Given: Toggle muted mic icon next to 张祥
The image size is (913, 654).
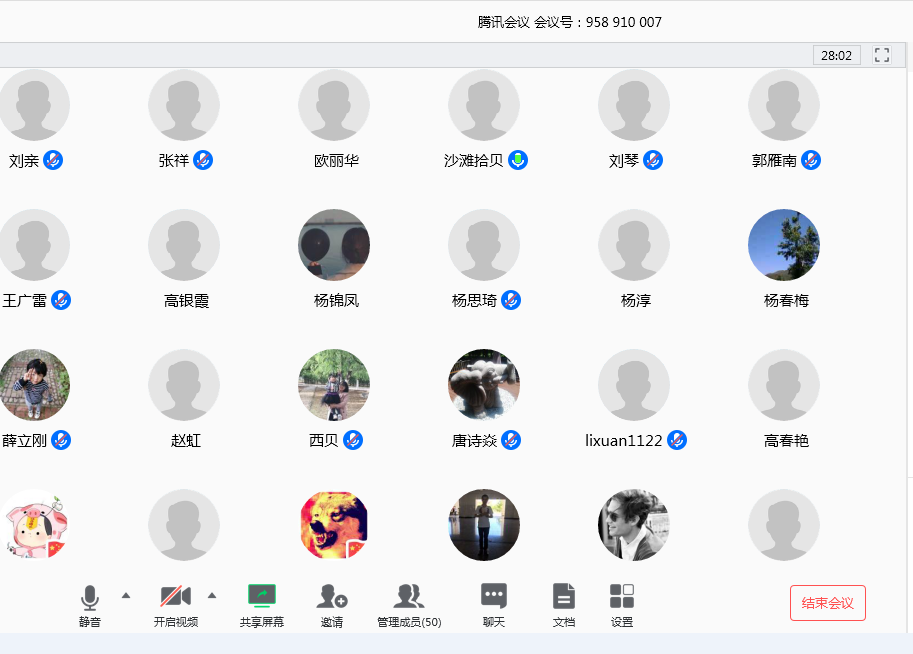Looking at the screenshot, I should pyautogui.click(x=203, y=160).
